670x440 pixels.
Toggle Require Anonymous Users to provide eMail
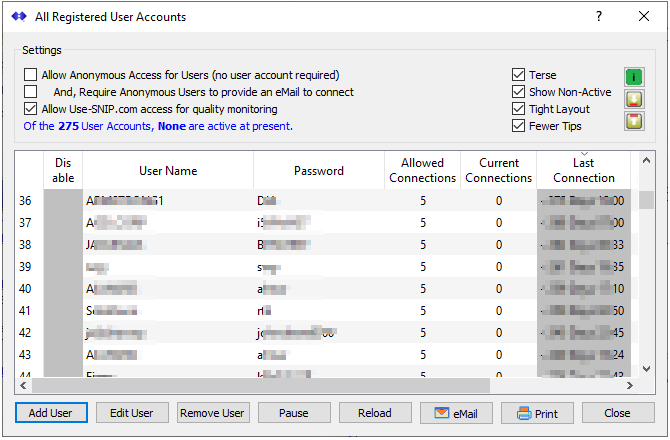coord(31,92)
